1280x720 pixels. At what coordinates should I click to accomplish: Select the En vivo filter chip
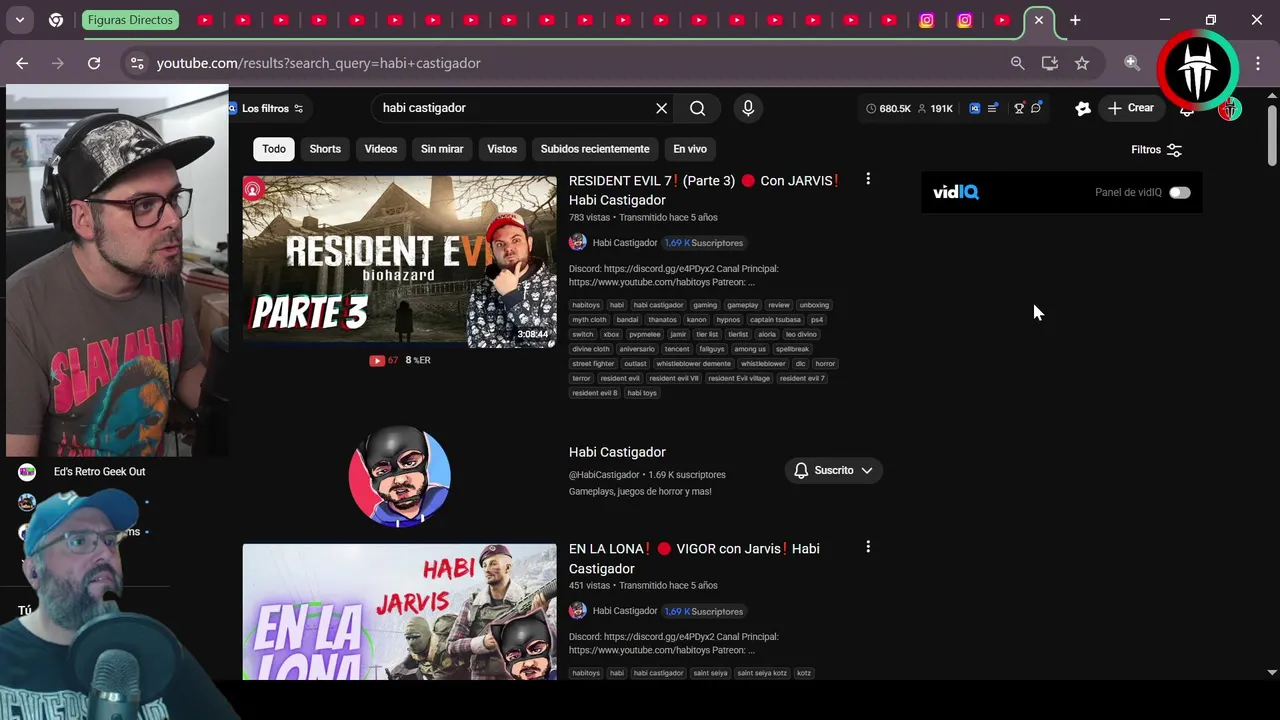690,149
